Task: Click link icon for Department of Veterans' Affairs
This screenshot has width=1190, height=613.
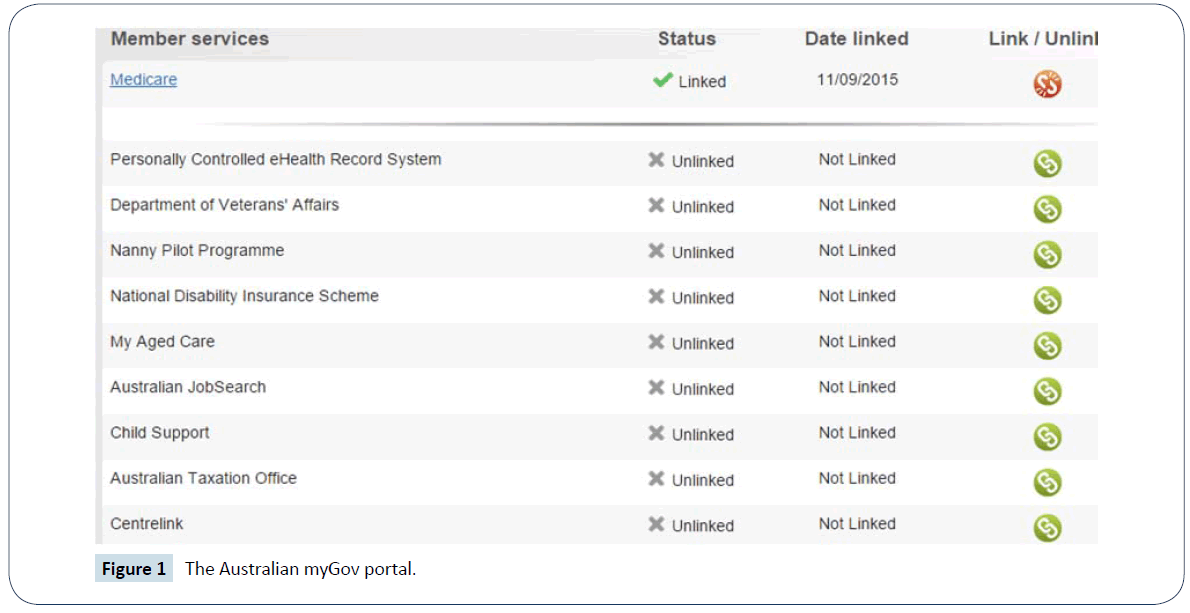Action: point(1047,209)
